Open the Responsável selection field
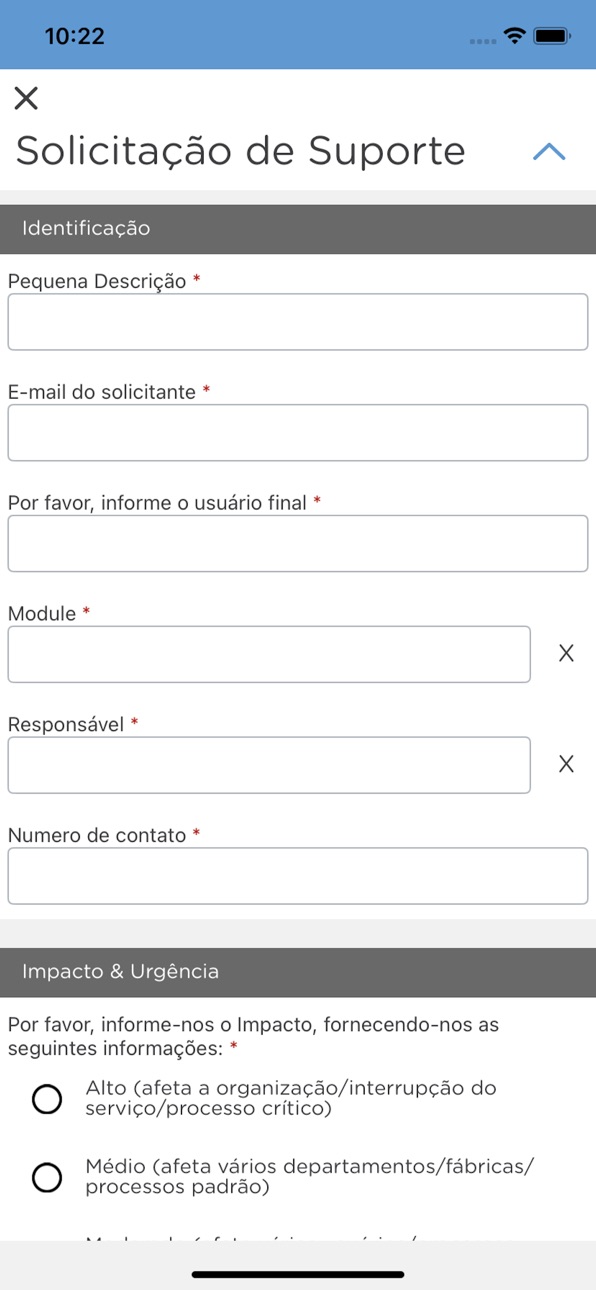The width and height of the screenshot is (596, 1290). pos(269,765)
